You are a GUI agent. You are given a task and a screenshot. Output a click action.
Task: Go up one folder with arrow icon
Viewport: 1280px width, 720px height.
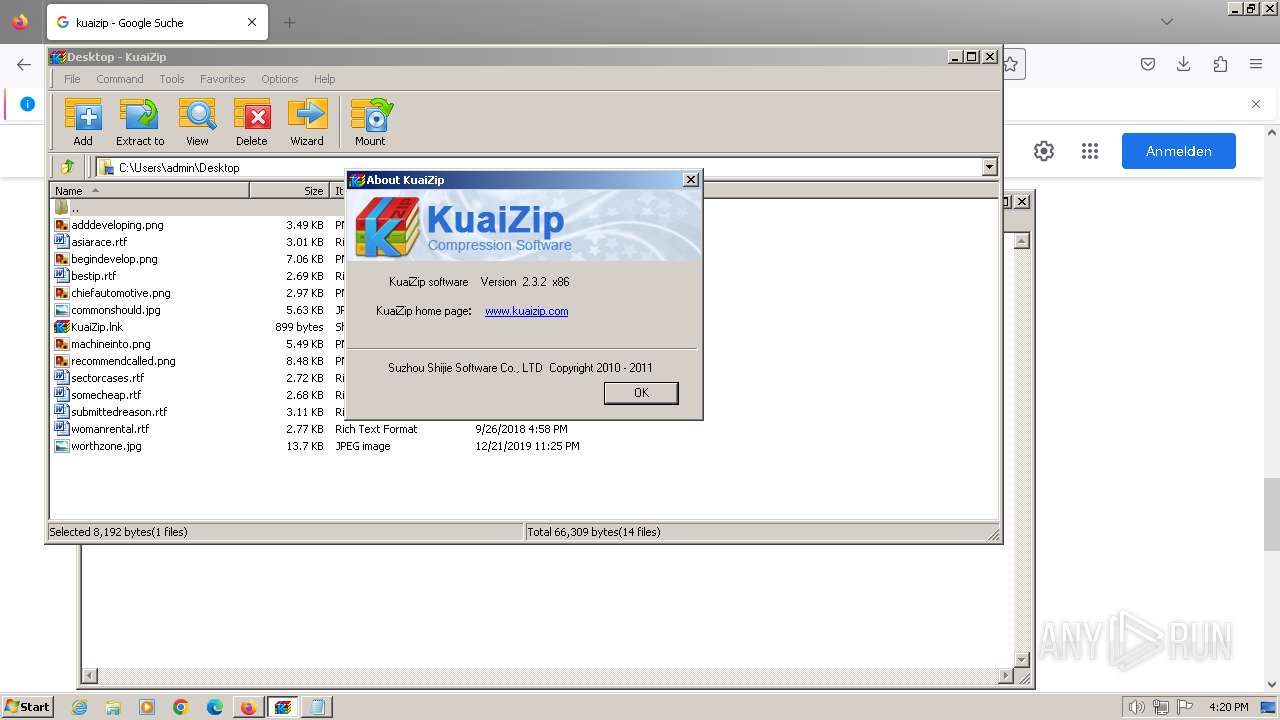coord(67,167)
